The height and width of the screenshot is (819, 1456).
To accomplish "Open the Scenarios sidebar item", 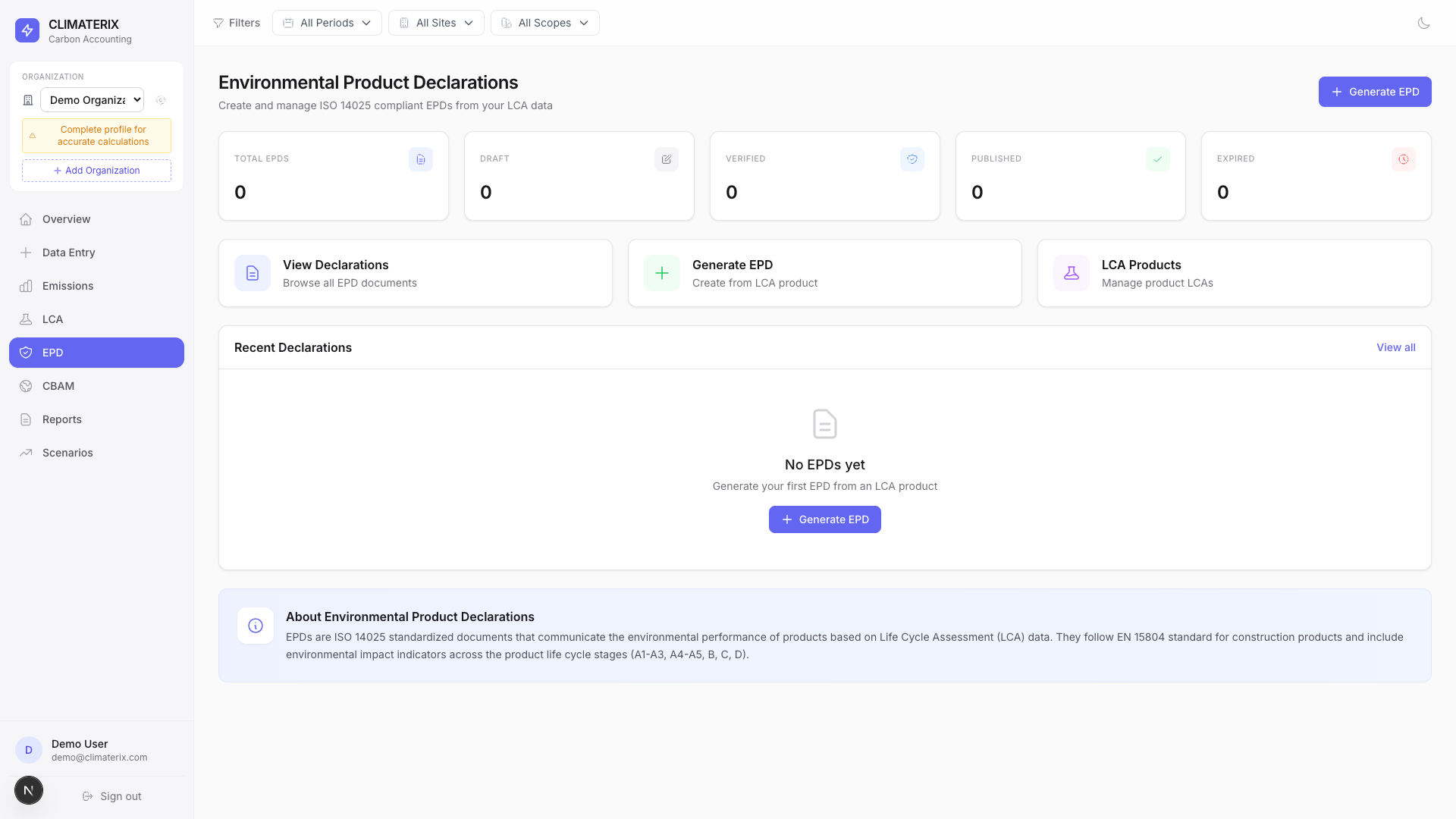I will point(67,453).
